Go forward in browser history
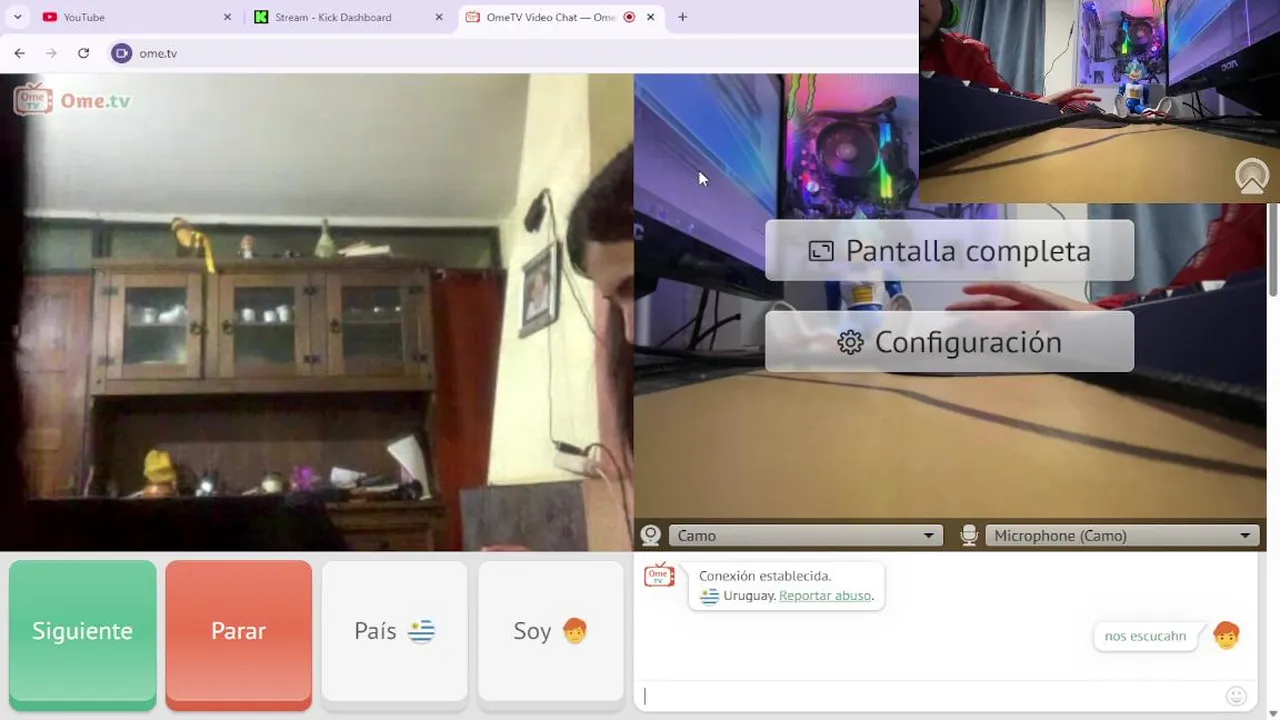The image size is (1280, 720). [x=52, y=53]
